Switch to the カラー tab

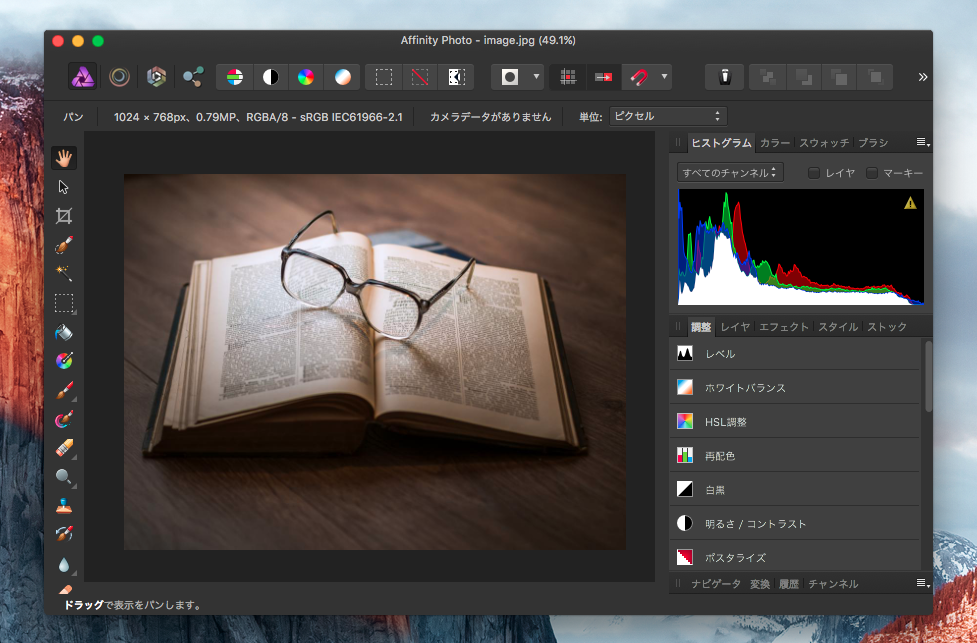pos(775,143)
